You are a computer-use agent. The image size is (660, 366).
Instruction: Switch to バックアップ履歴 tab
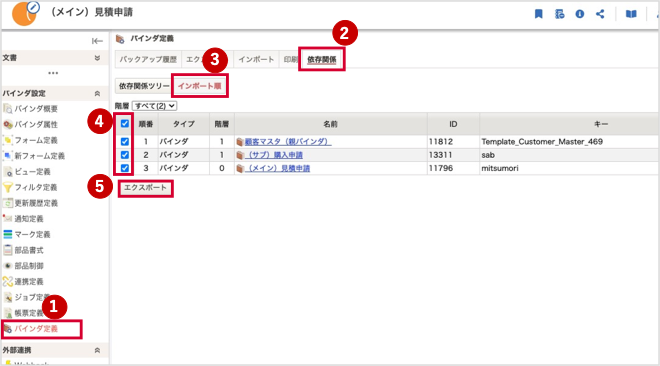[x=148, y=60]
